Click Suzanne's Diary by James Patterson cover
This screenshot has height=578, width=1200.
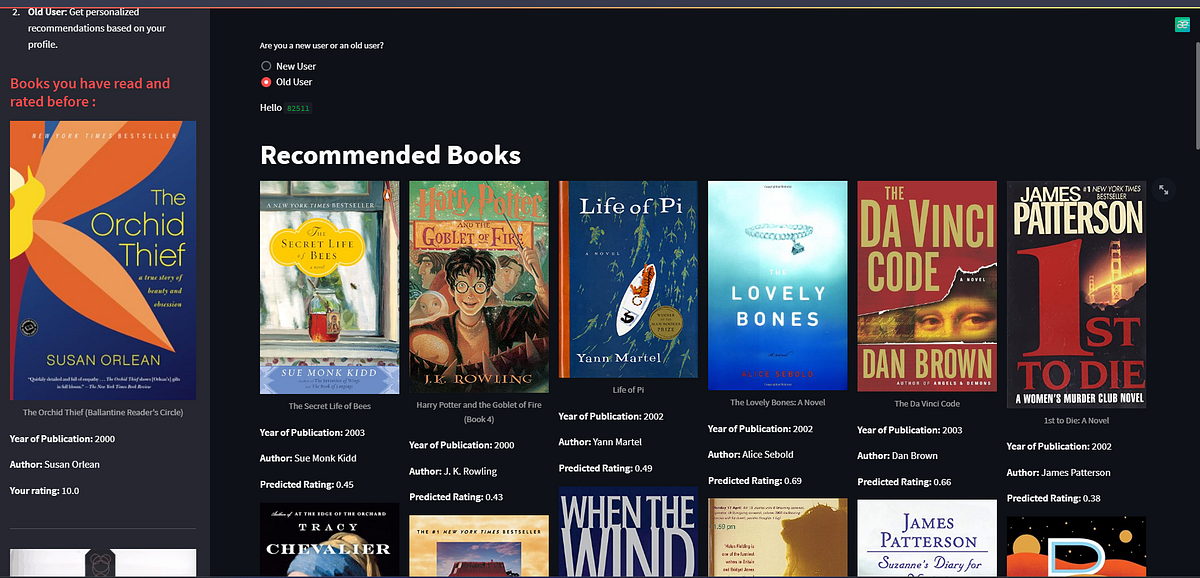[x=926, y=540]
